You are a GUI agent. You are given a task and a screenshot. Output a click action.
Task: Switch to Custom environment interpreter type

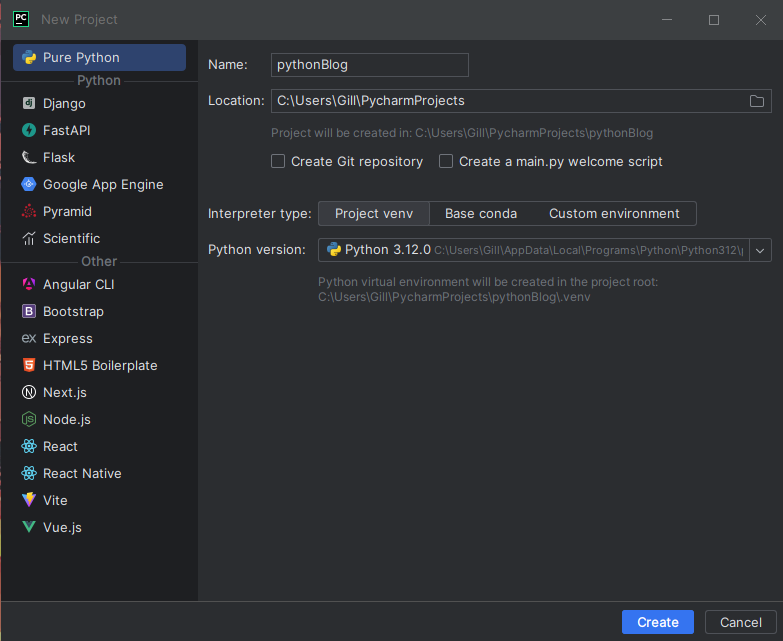point(614,214)
